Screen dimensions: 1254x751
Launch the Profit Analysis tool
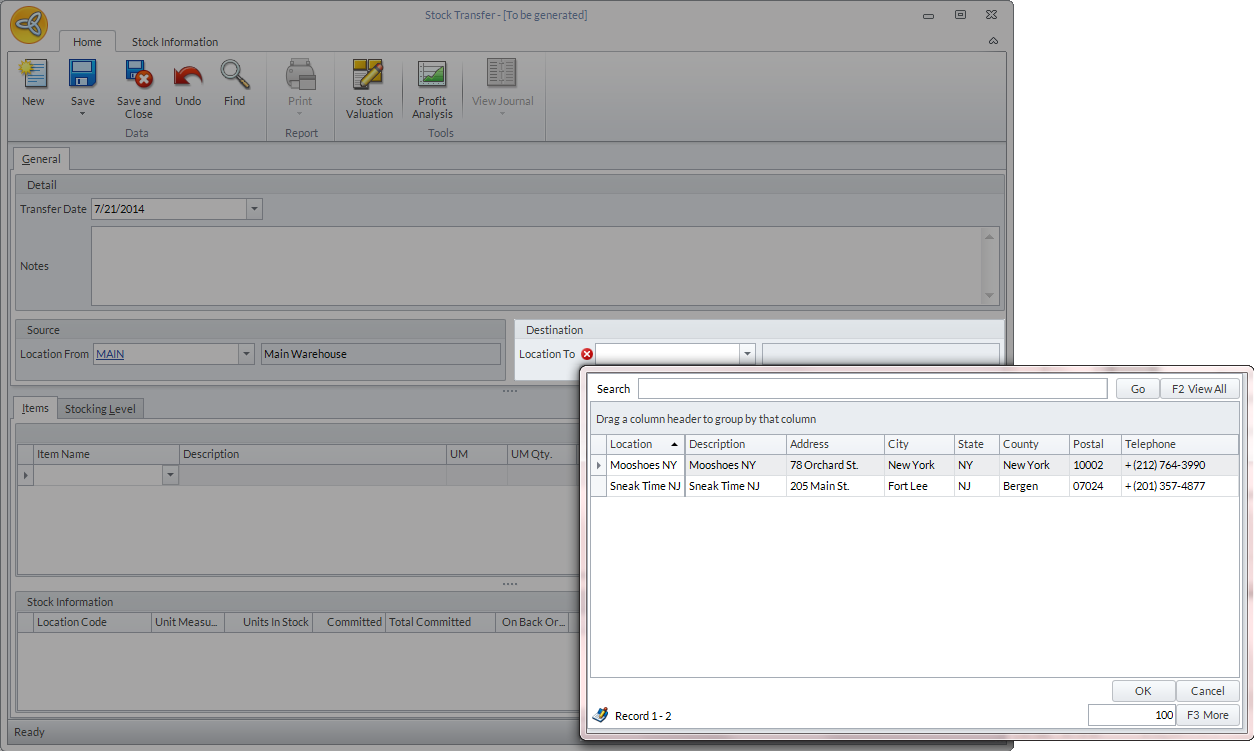[x=432, y=76]
